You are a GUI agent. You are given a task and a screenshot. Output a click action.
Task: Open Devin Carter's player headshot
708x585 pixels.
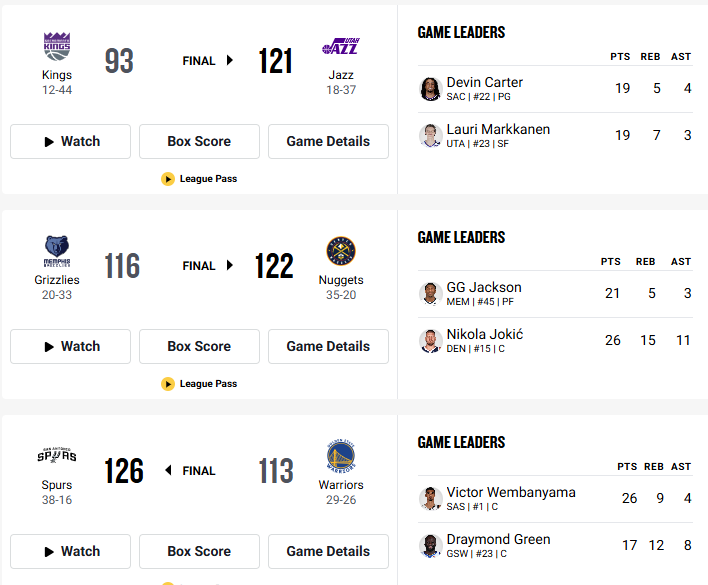[430, 89]
